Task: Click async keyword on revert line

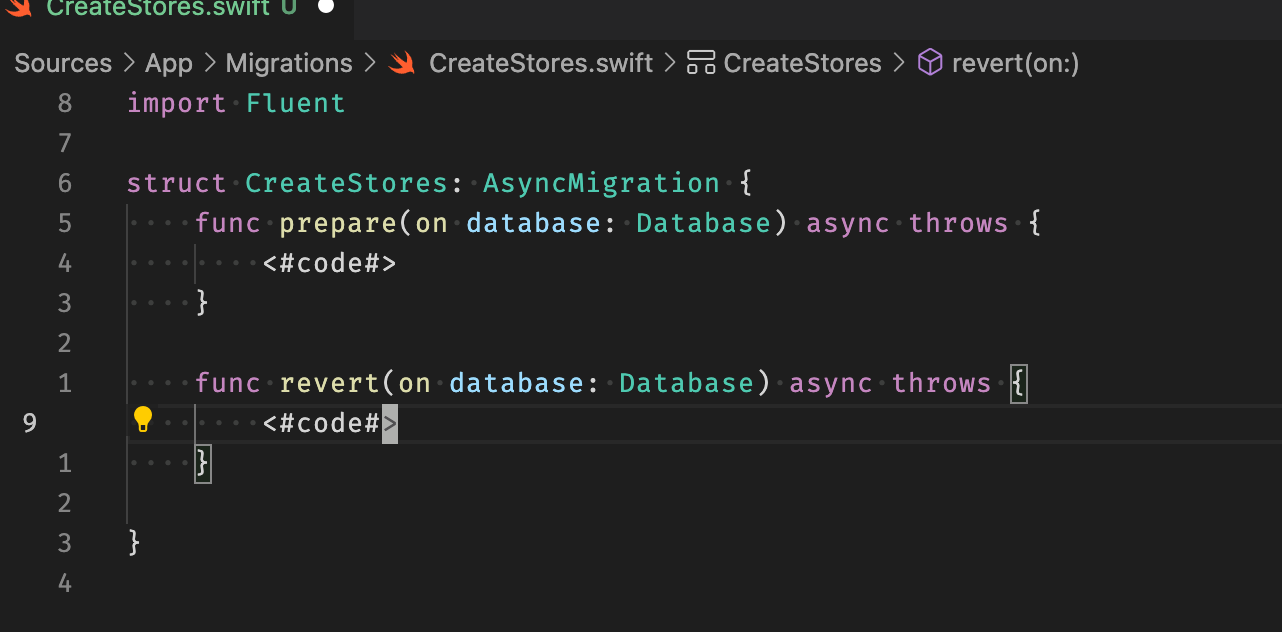Action: 831,383
